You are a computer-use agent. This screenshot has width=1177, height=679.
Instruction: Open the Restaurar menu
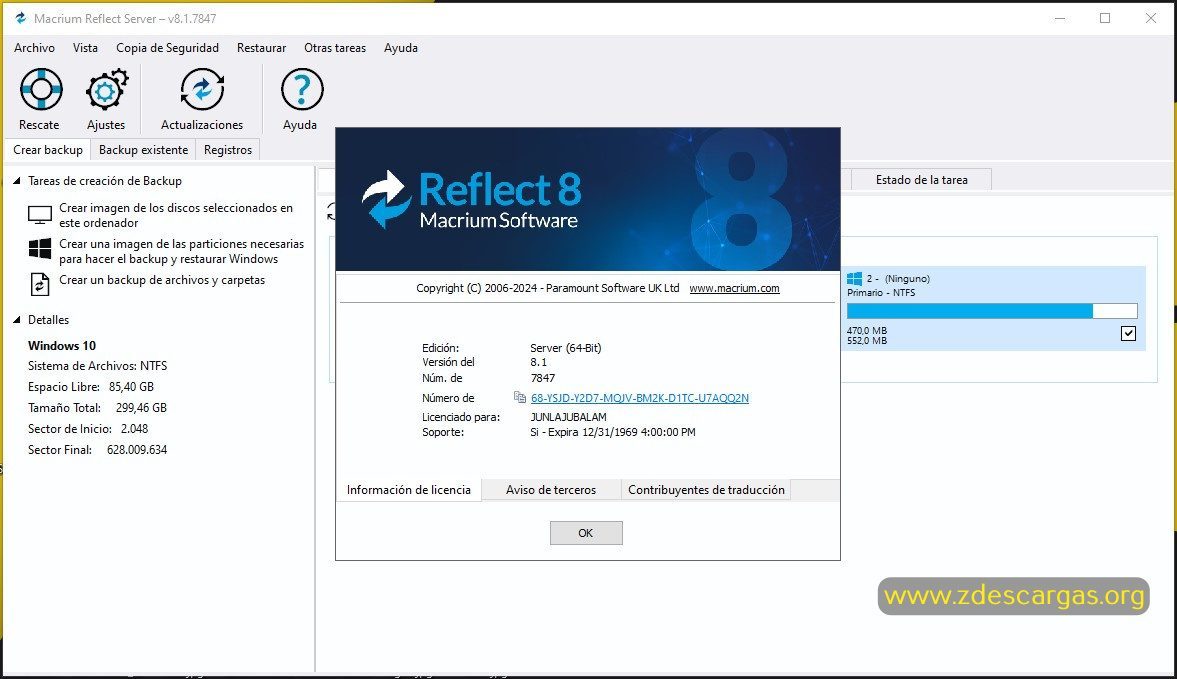261,48
